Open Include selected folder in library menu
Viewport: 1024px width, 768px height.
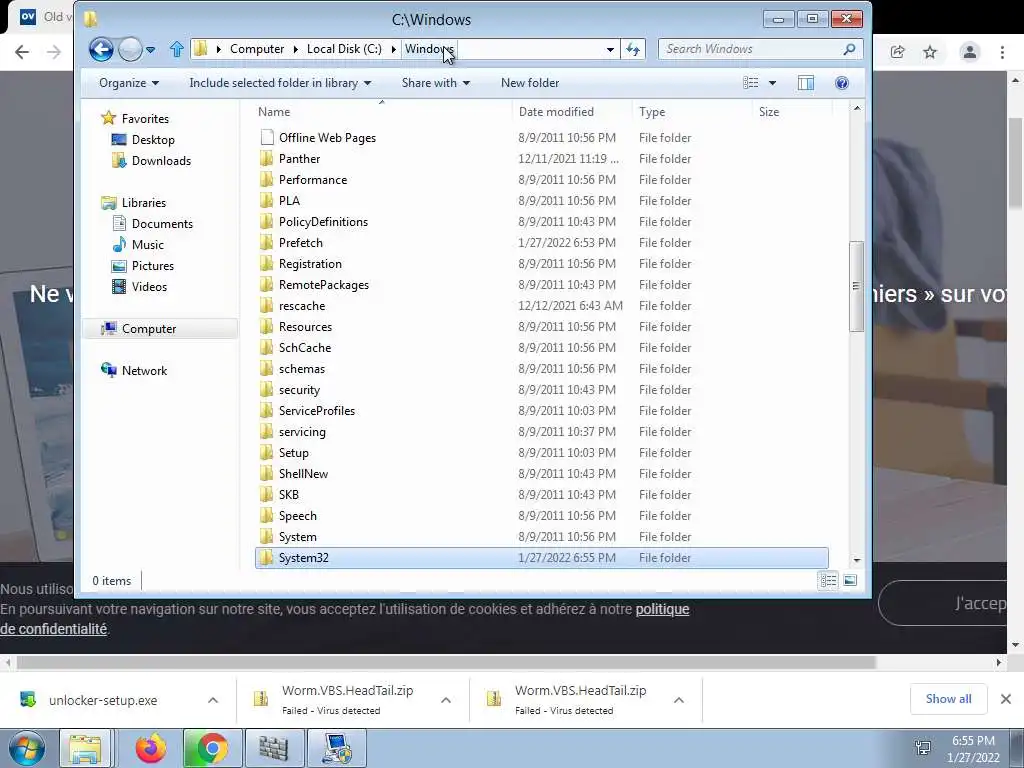[280, 83]
